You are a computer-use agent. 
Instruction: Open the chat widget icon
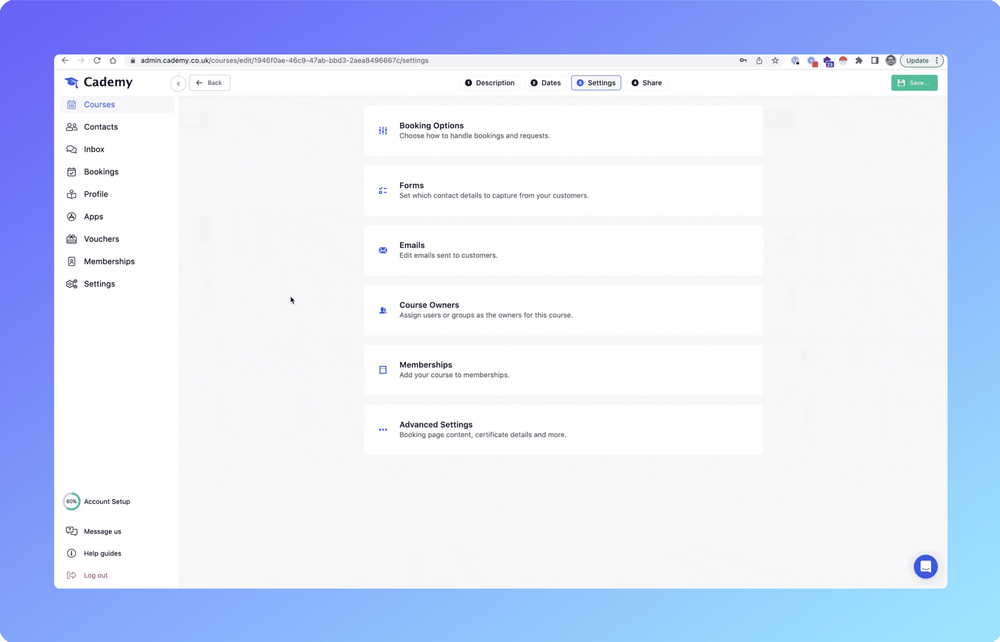click(x=925, y=567)
